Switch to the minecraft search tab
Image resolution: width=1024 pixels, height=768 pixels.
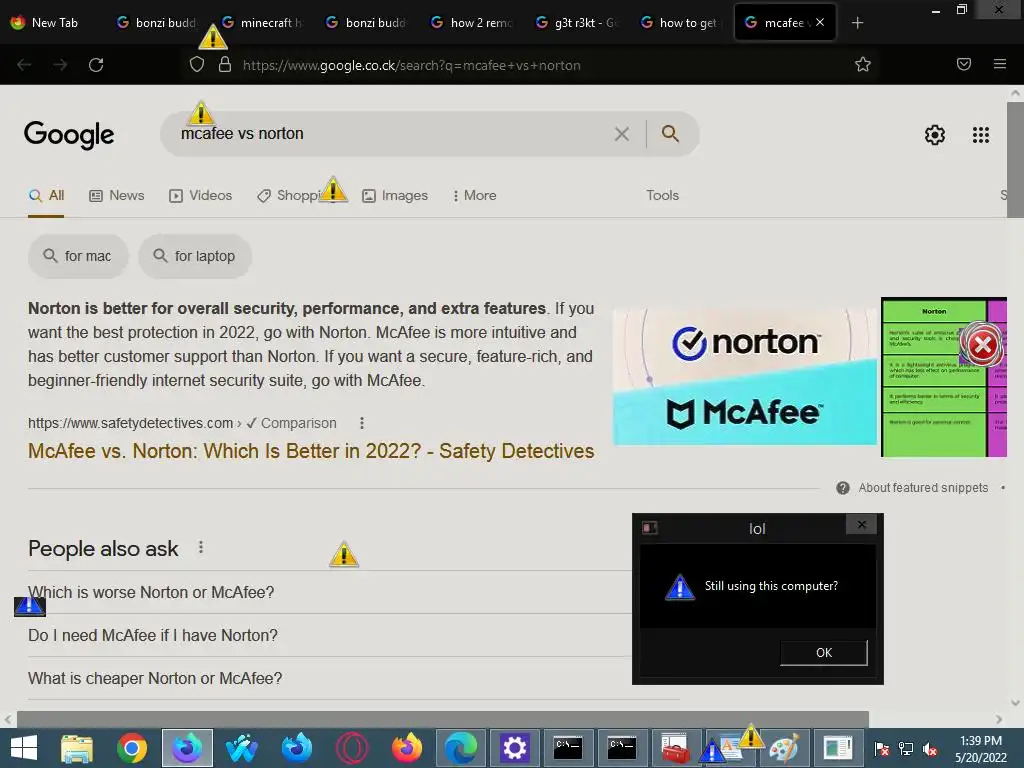pyautogui.click(x=261, y=23)
